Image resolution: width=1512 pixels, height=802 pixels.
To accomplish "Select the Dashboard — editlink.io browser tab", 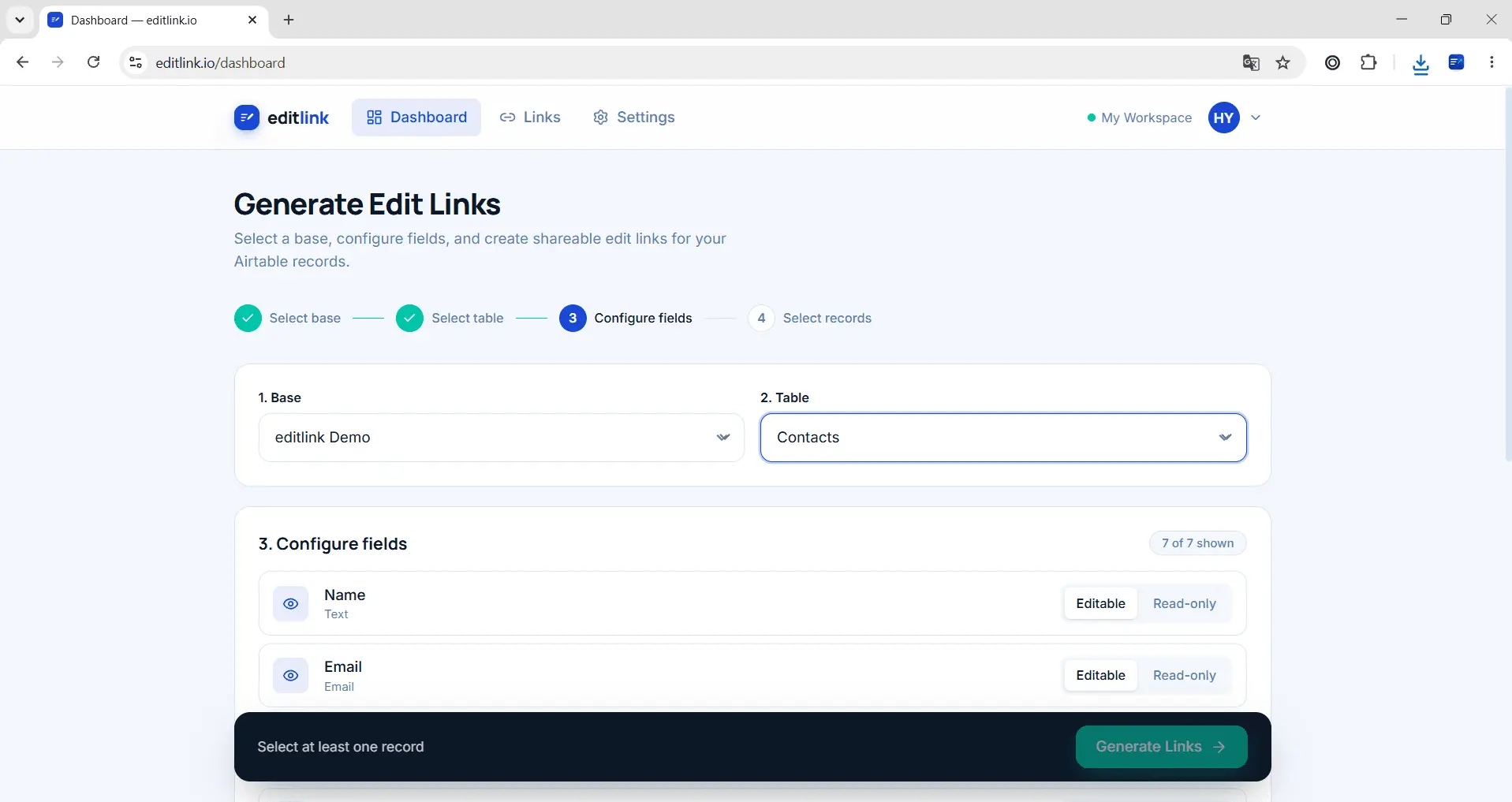I will coord(154,20).
